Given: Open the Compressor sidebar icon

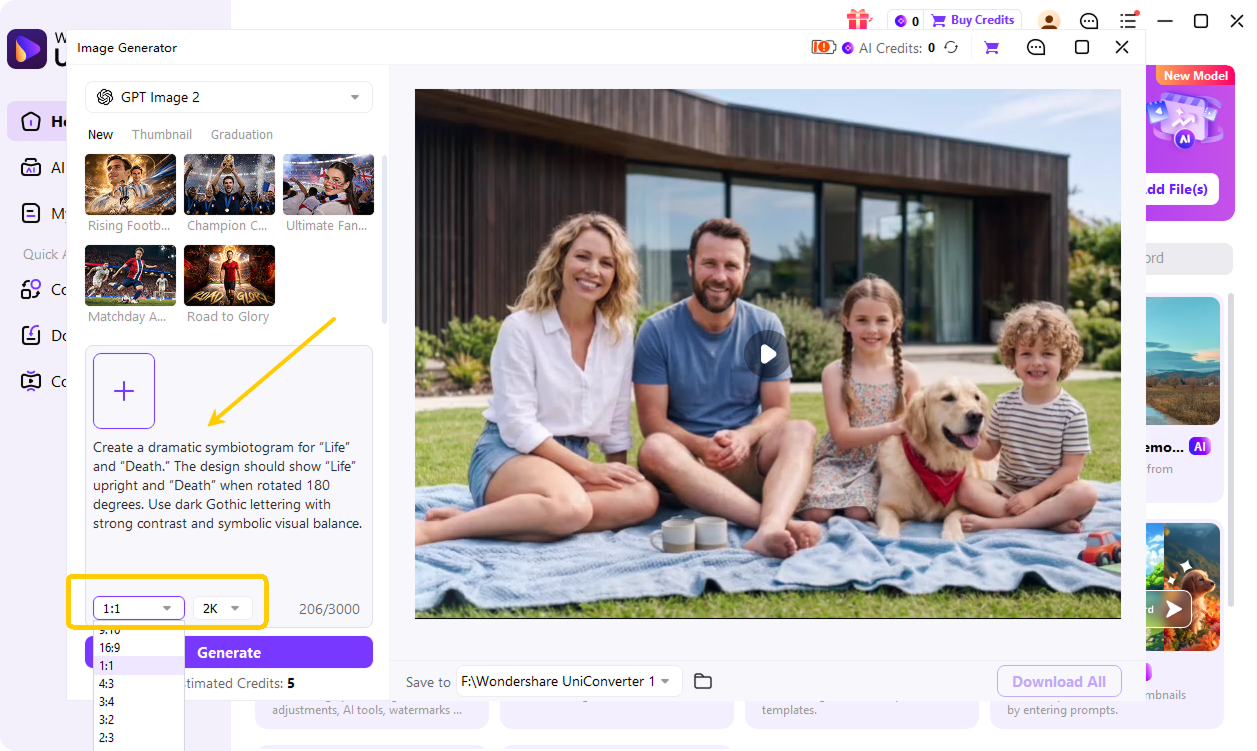Looking at the screenshot, I should (31, 381).
